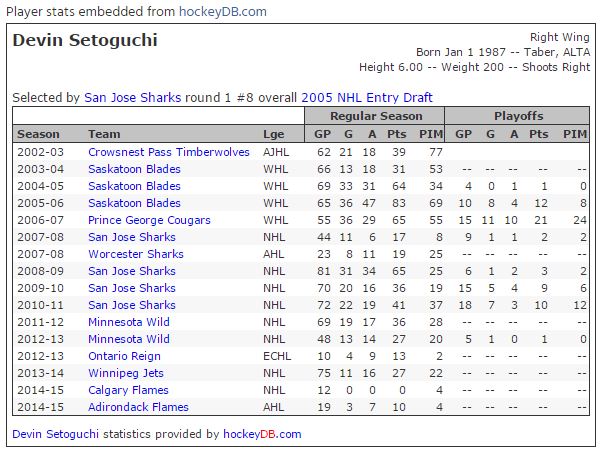
Task: Click San Jose Sharks in the 2010-11 row
Action: point(132,305)
